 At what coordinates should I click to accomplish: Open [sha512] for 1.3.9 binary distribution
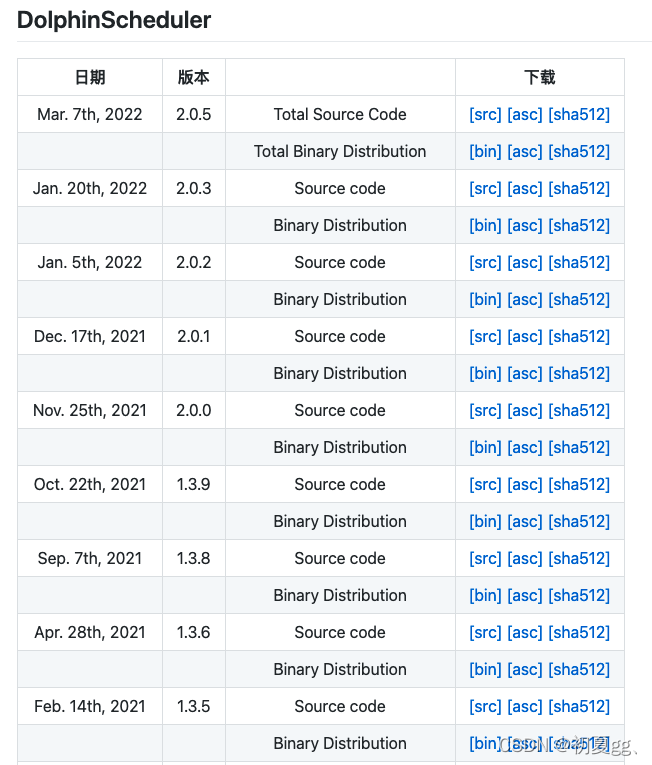click(x=579, y=521)
